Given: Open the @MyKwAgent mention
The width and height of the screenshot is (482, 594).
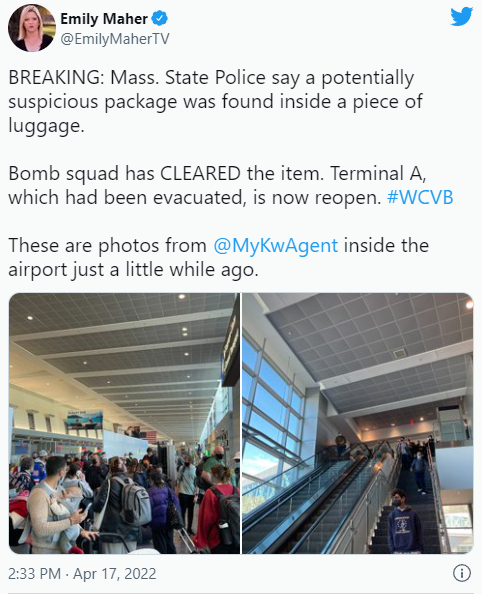Looking at the screenshot, I should [x=275, y=245].
